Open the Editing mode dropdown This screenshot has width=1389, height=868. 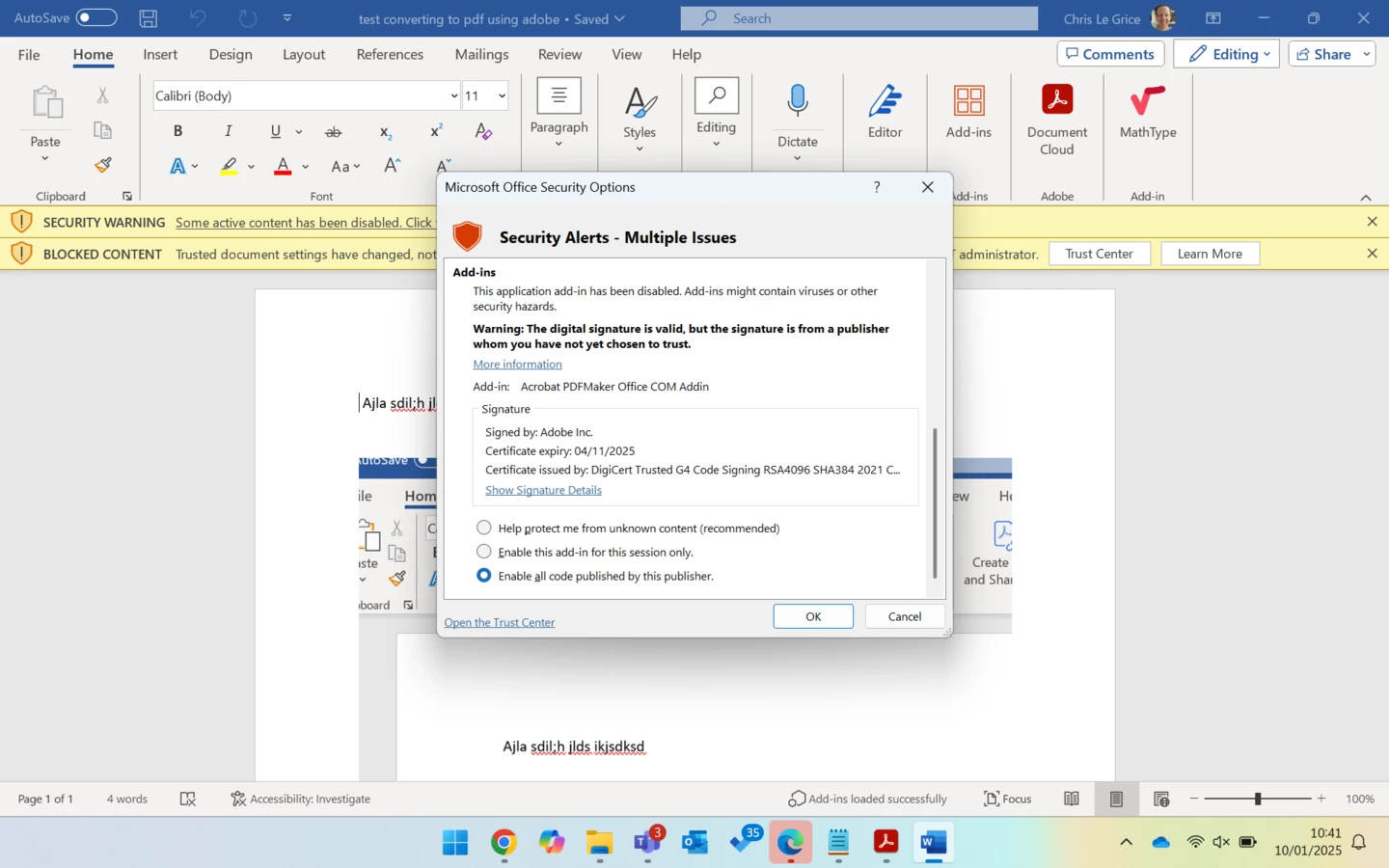tap(1226, 54)
